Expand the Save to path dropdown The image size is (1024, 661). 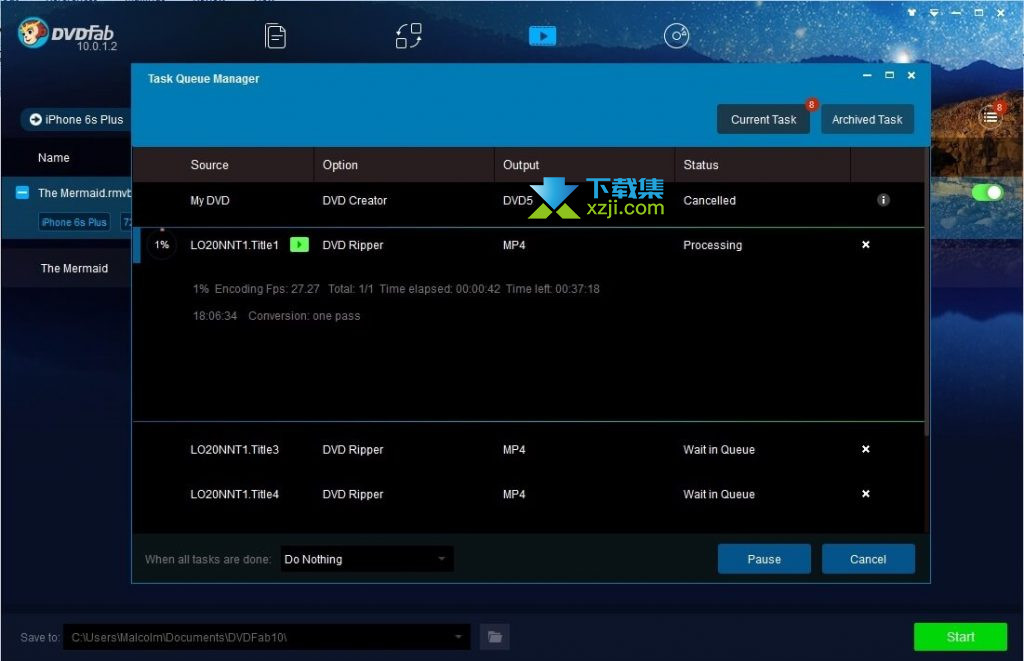pyautogui.click(x=458, y=637)
